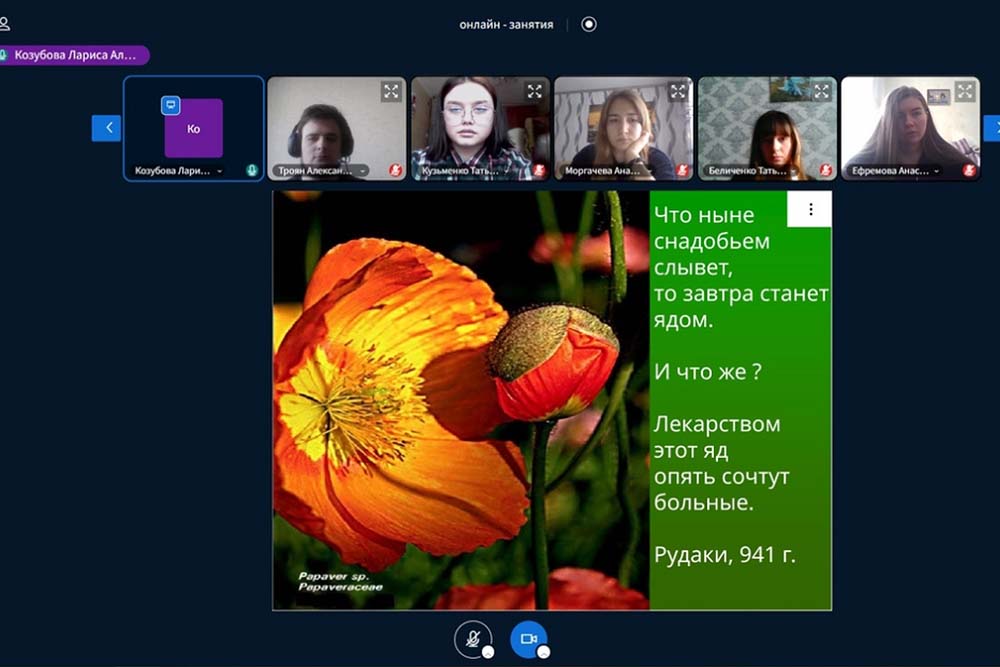Open presentation three-dot options menu
This screenshot has width=1000, height=667.
click(x=810, y=210)
